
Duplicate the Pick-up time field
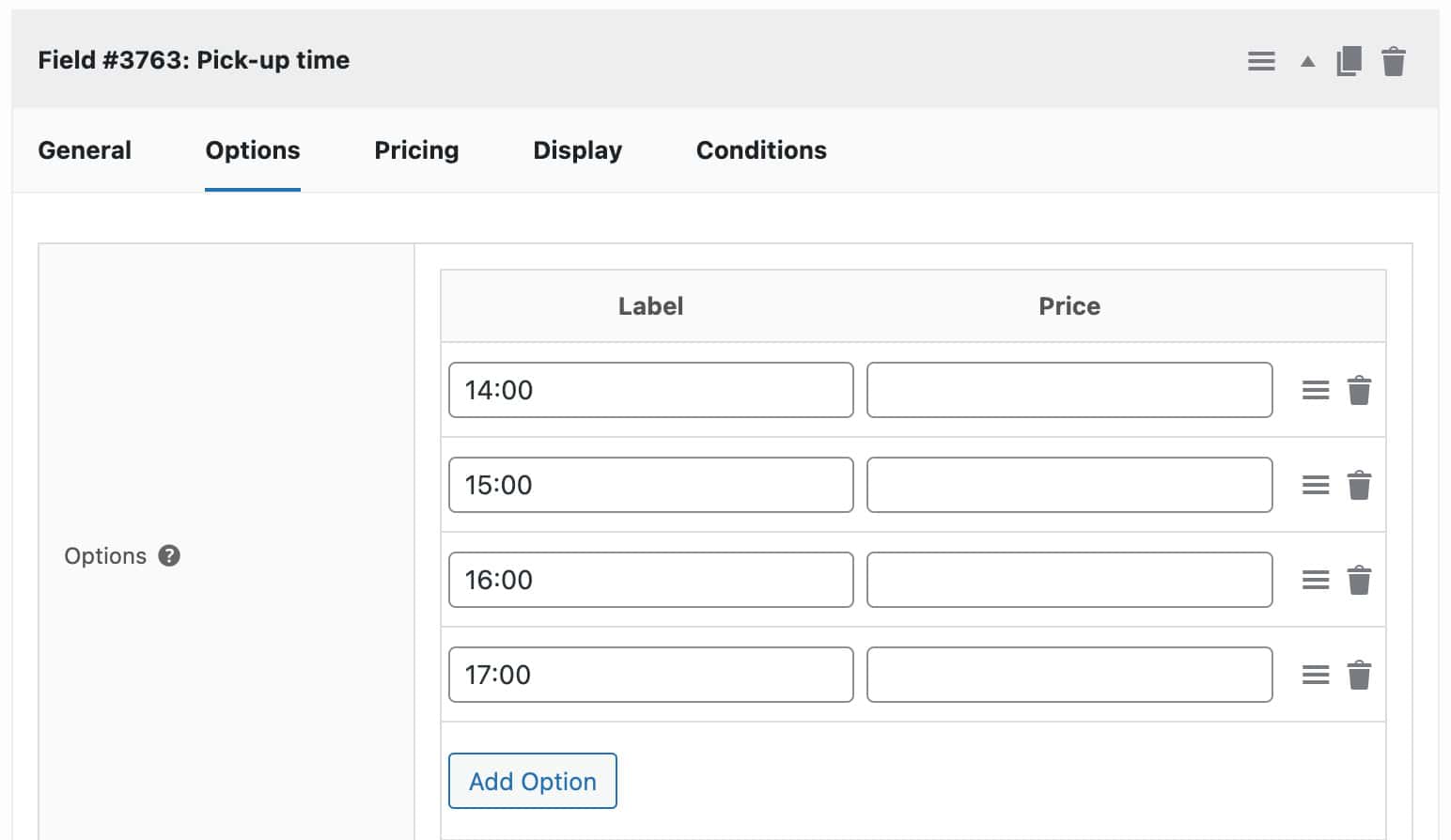(1349, 60)
